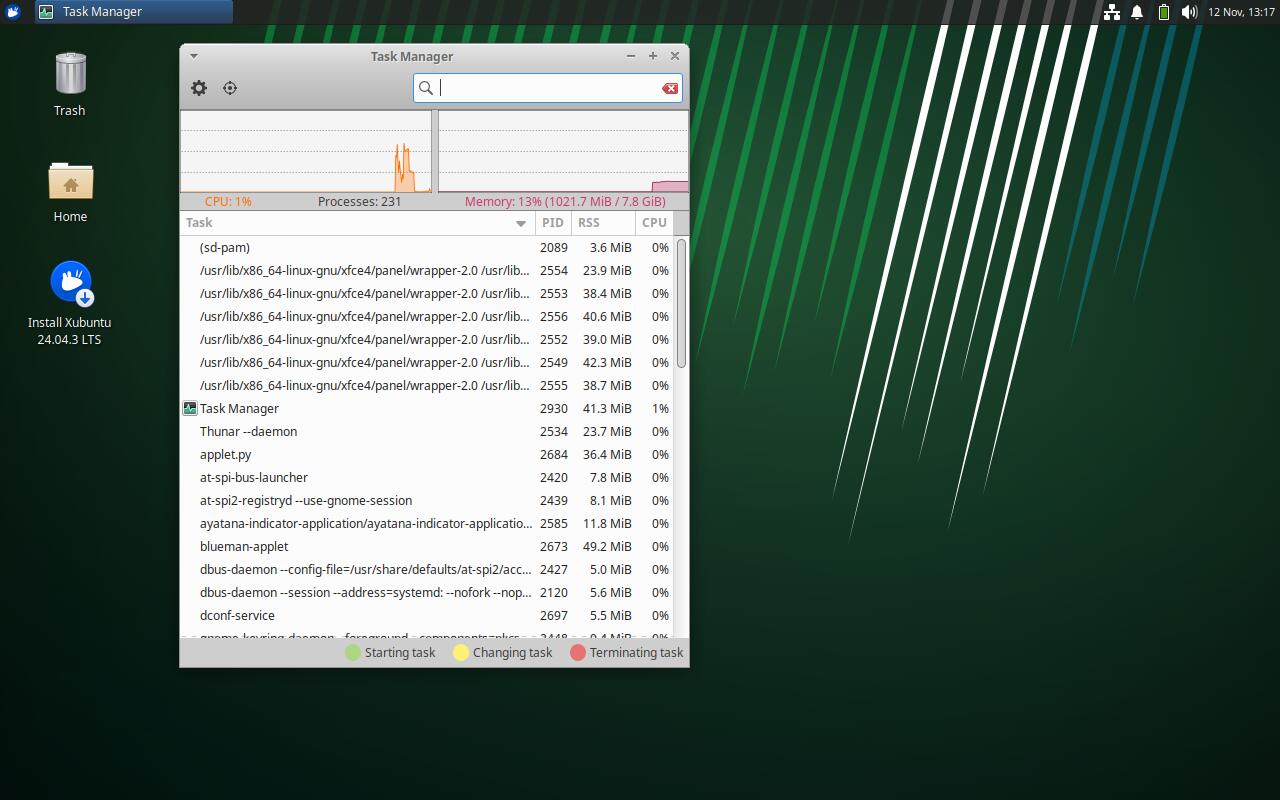Sort processes by RSS column

(603, 223)
